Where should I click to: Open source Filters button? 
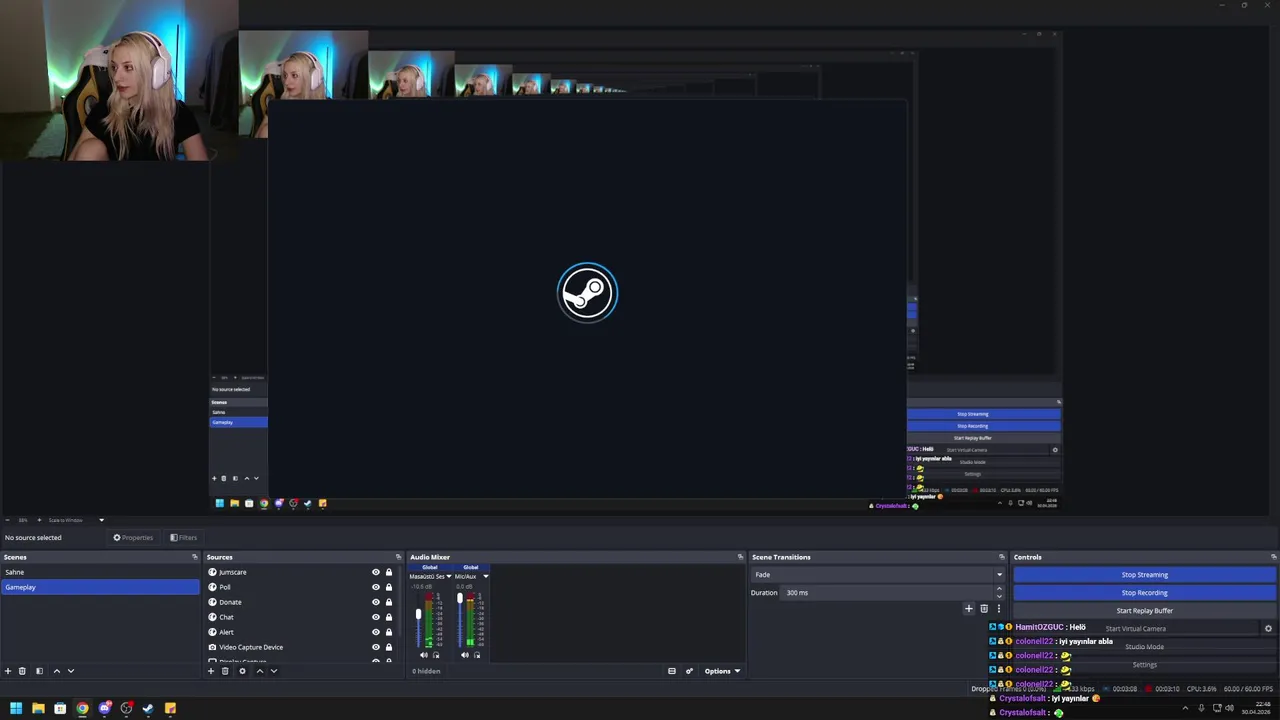click(x=184, y=538)
